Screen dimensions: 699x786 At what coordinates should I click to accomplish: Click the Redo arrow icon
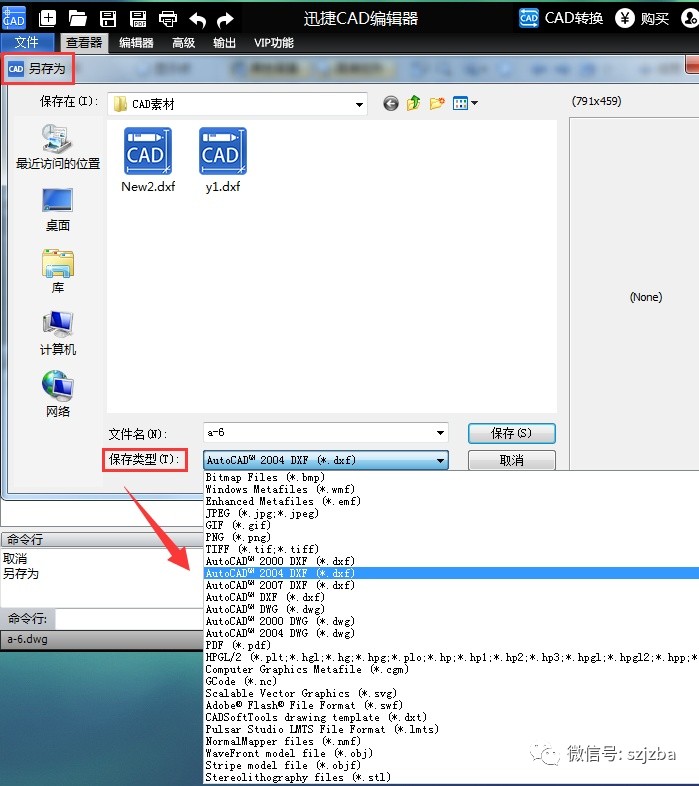point(226,18)
